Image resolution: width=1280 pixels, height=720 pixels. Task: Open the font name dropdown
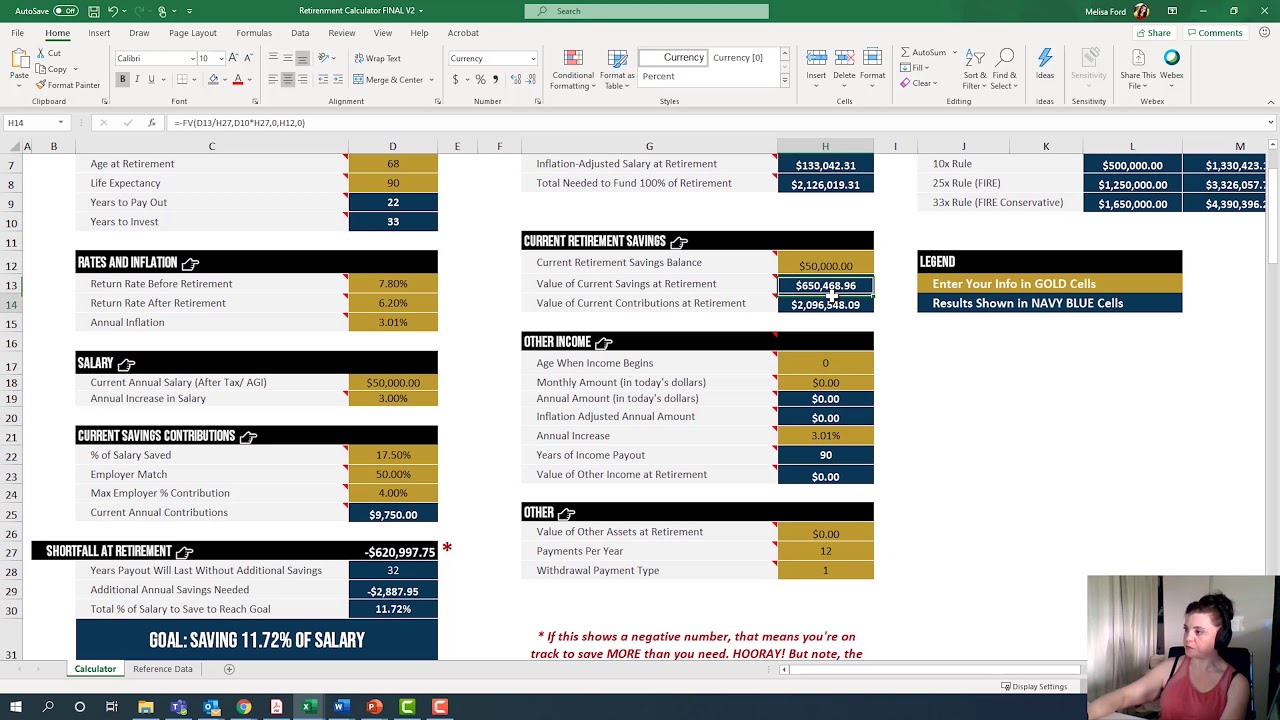point(192,58)
